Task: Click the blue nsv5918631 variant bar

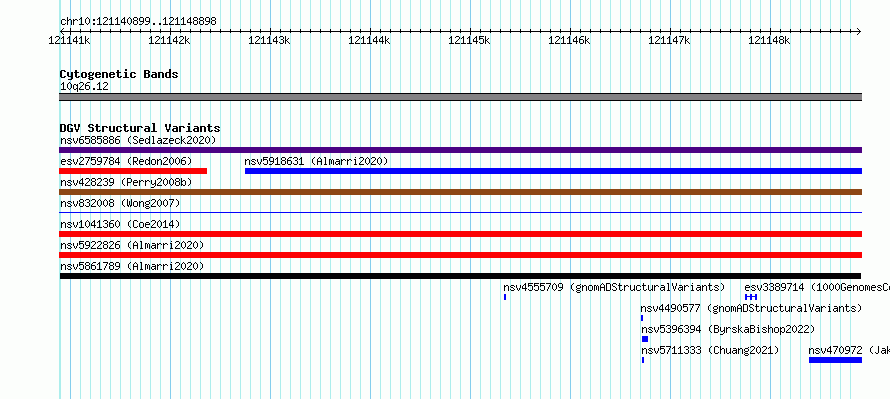Action: [x=553, y=171]
